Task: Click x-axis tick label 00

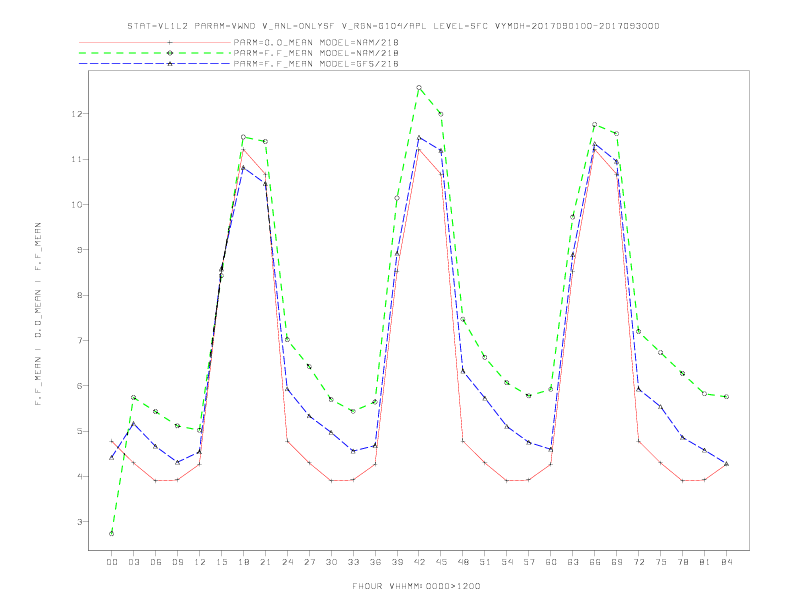Action: [112, 562]
